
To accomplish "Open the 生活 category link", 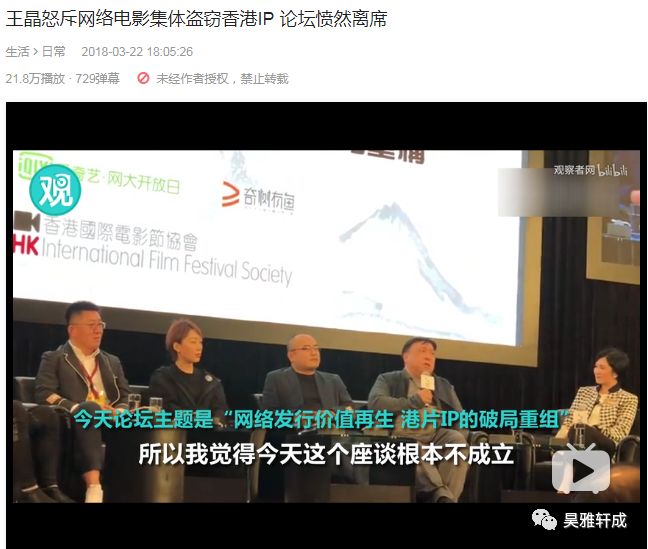I will [17, 52].
